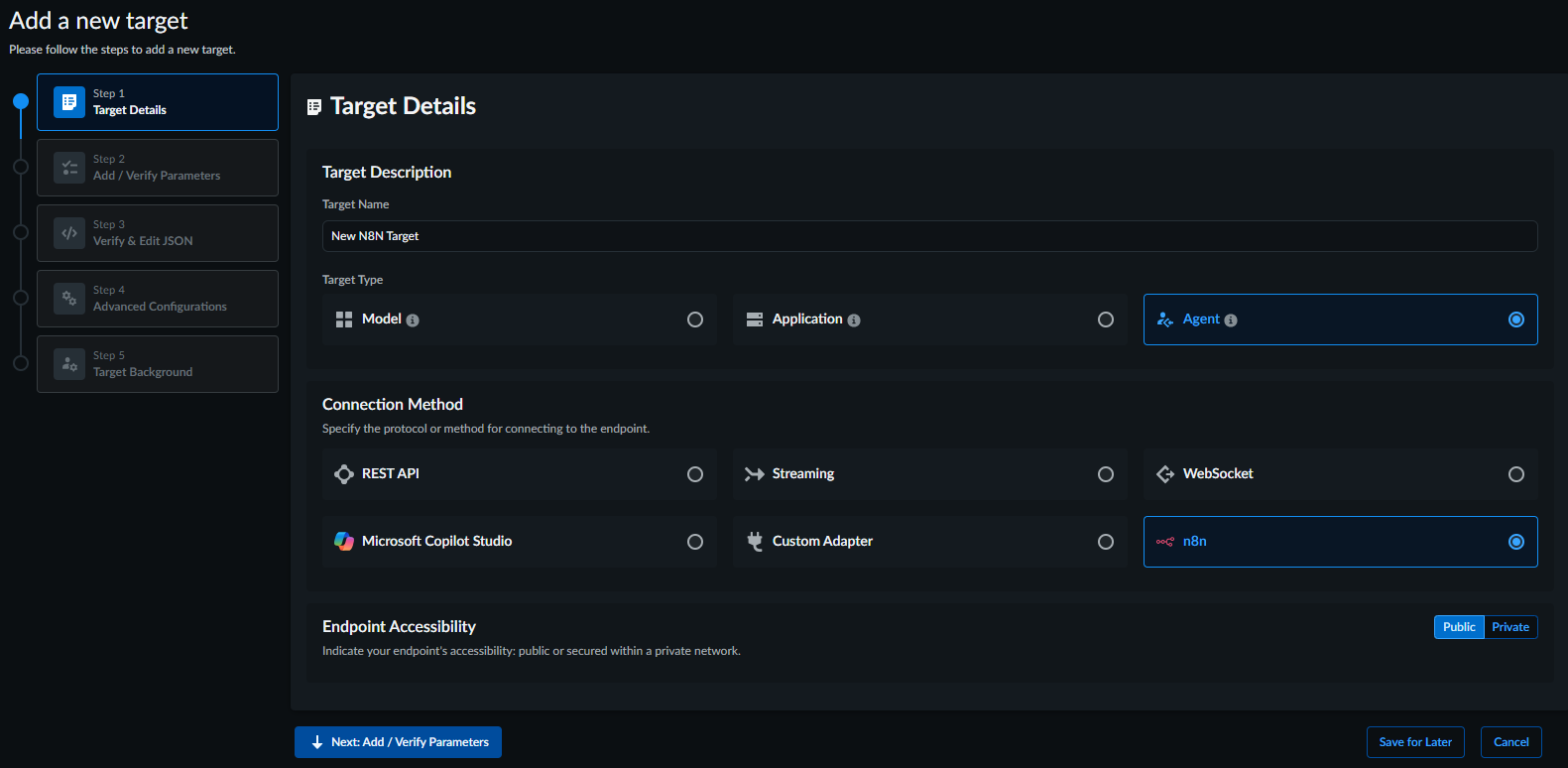Click the down arrow on Next button

point(317,742)
